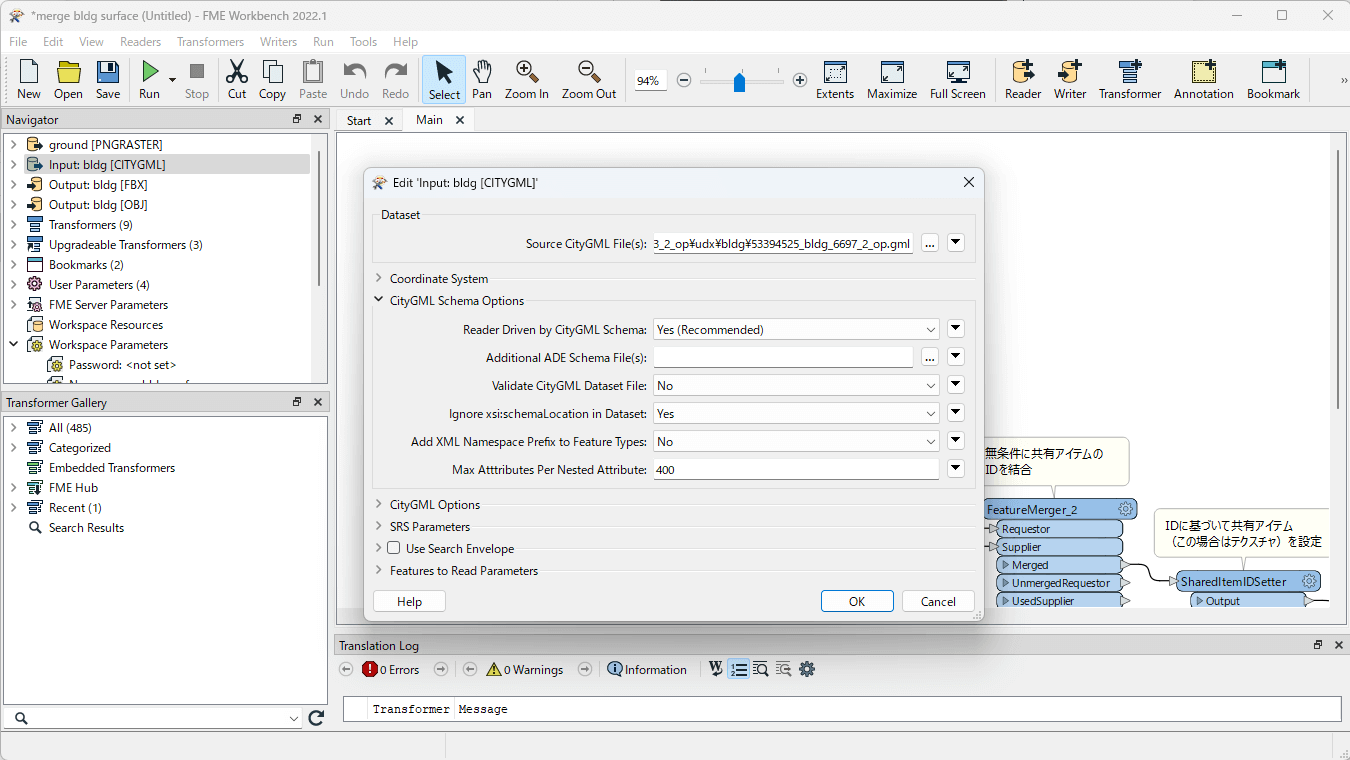Click the zoom slider plus button
The image size is (1350, 760).
click(800, 80)
